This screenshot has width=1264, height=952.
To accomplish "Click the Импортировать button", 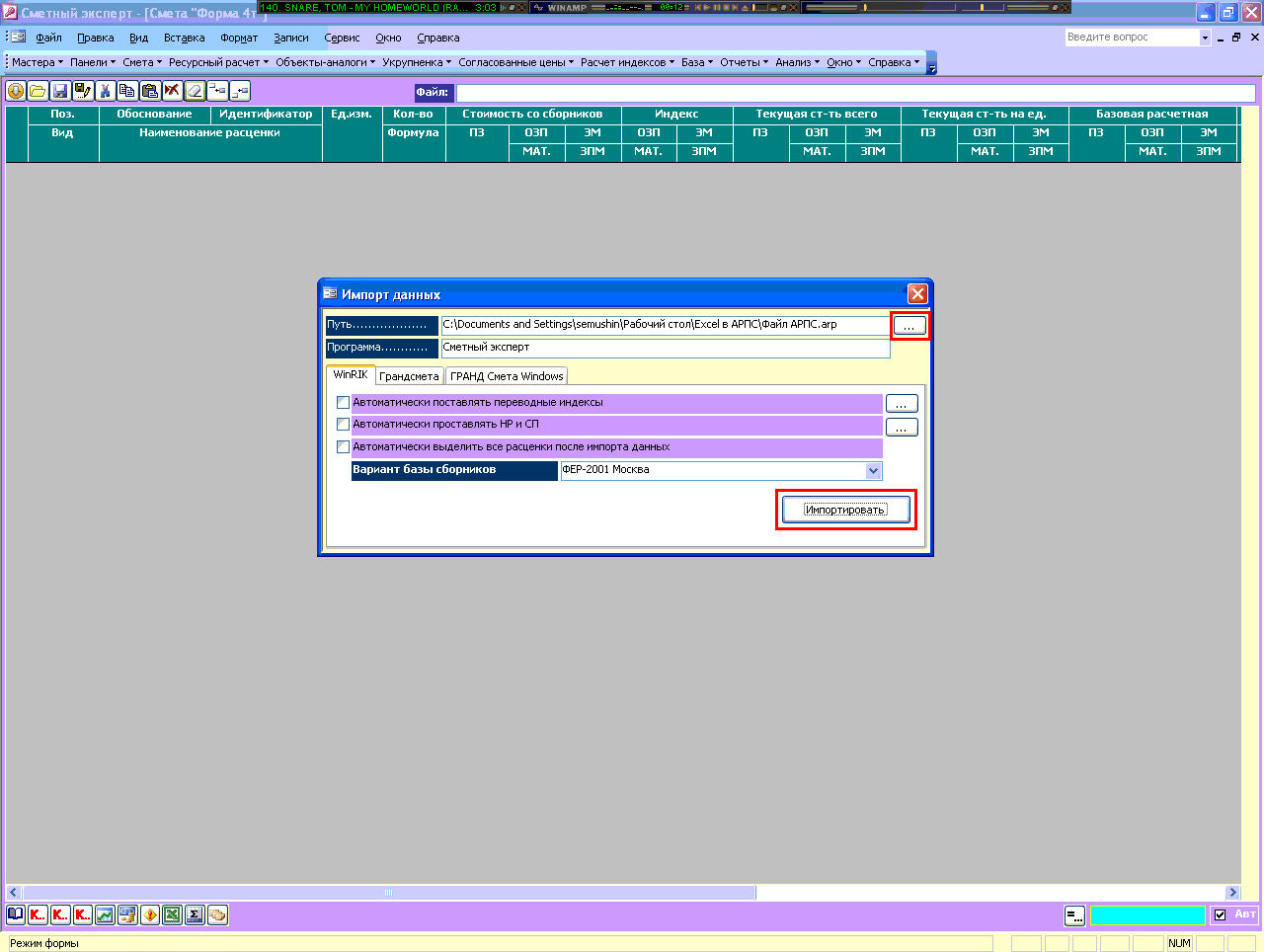I will point(845,510).
